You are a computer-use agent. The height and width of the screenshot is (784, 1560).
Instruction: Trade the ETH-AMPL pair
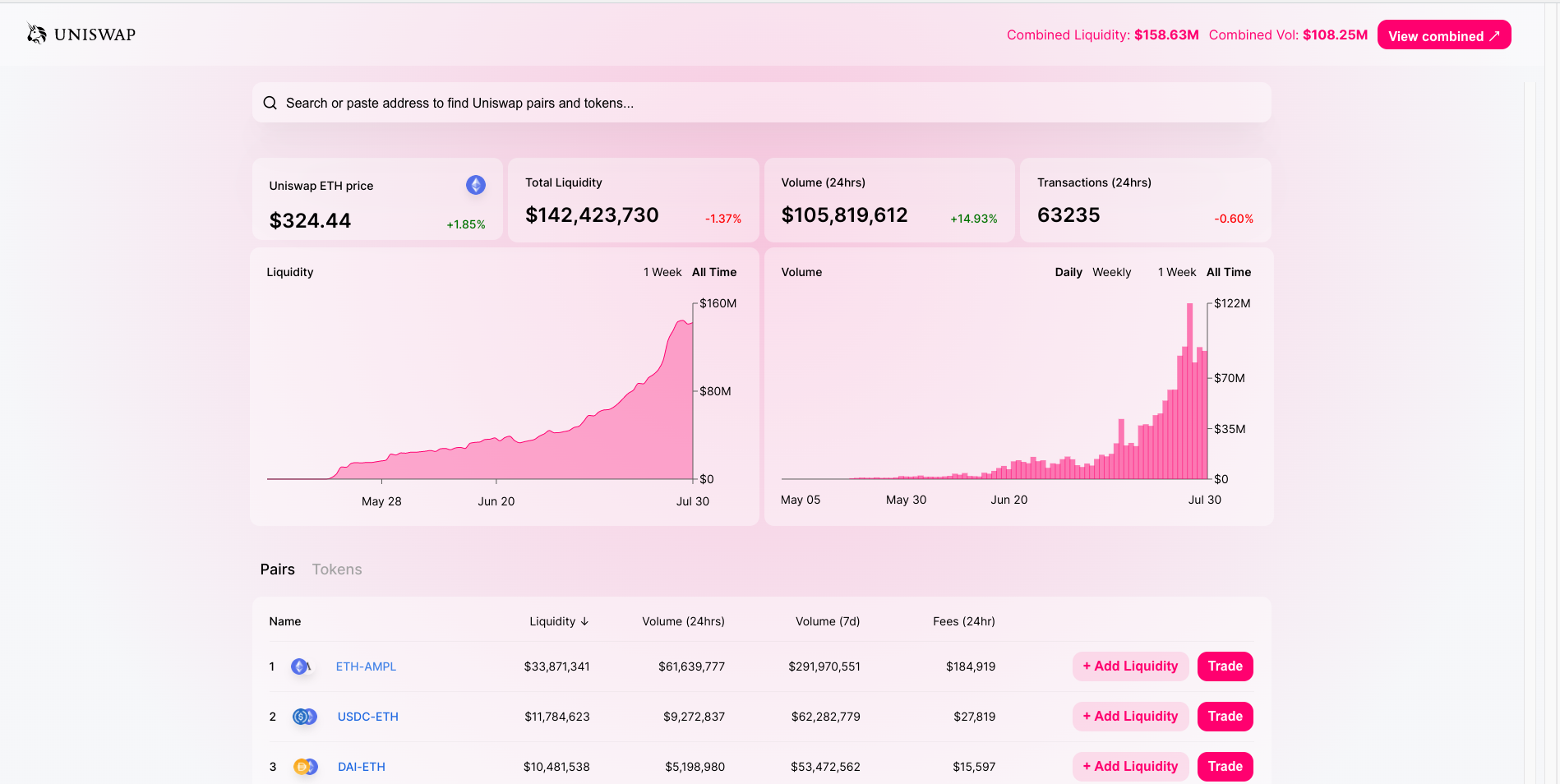1225,666
